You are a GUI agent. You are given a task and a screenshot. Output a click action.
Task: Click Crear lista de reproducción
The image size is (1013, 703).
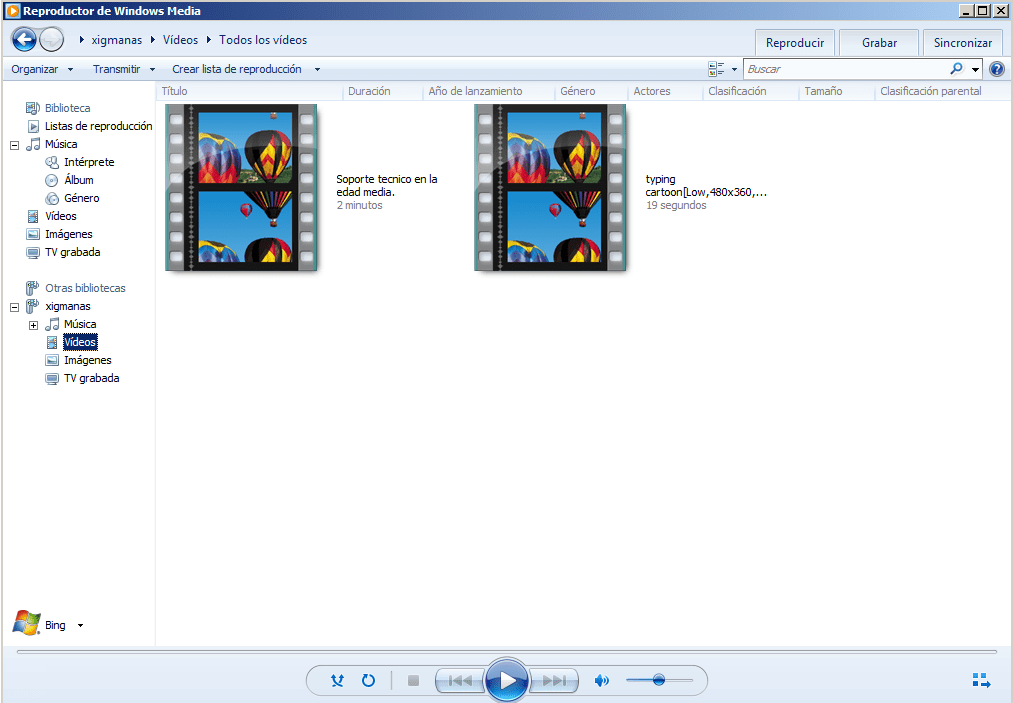(236, 69)
